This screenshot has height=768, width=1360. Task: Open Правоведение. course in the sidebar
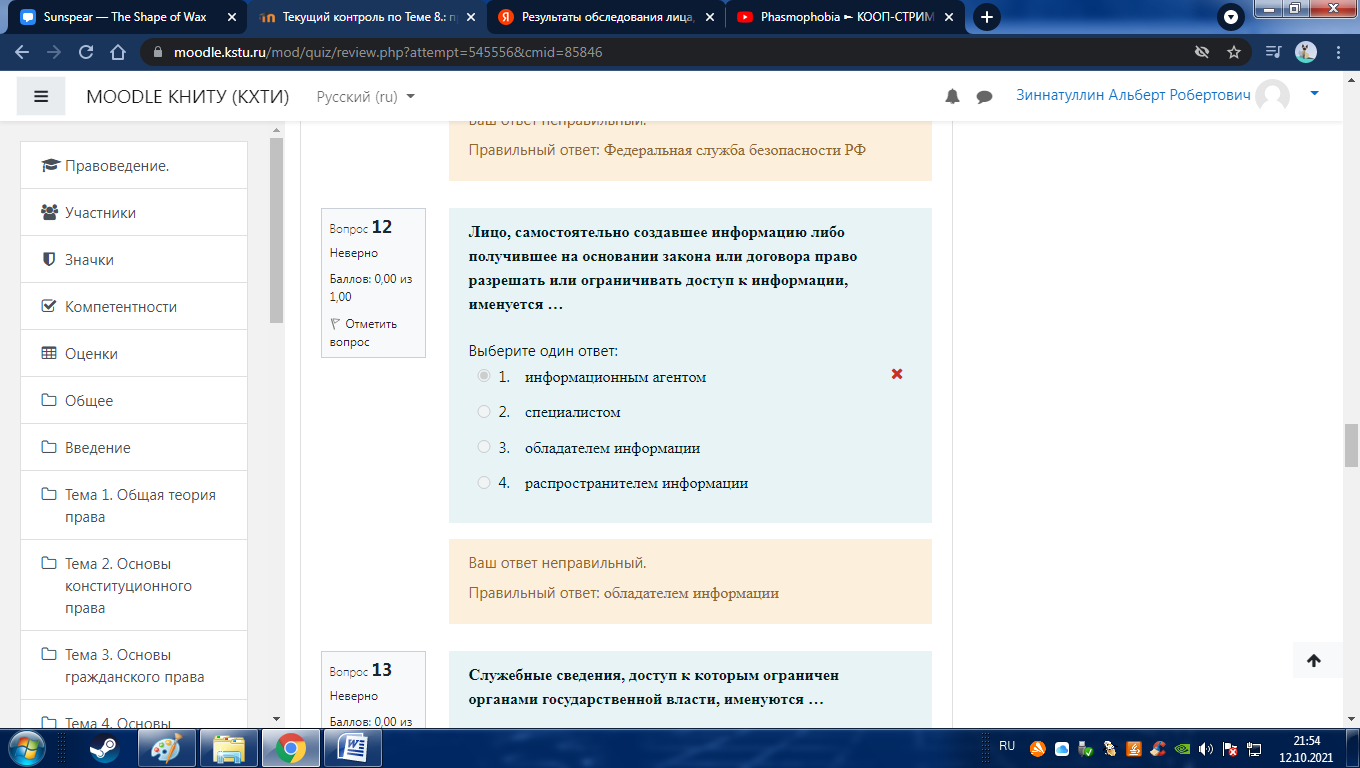click(x=134, y=166)
